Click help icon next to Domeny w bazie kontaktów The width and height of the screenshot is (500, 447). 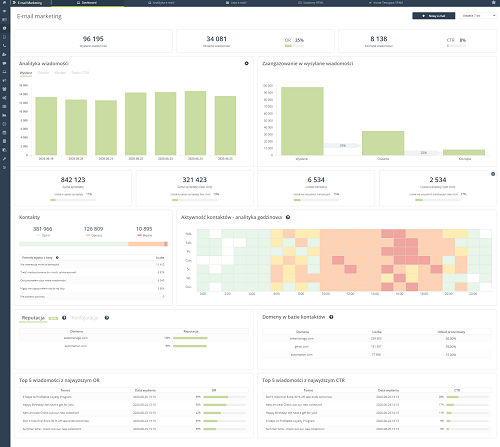pos(331,317)
